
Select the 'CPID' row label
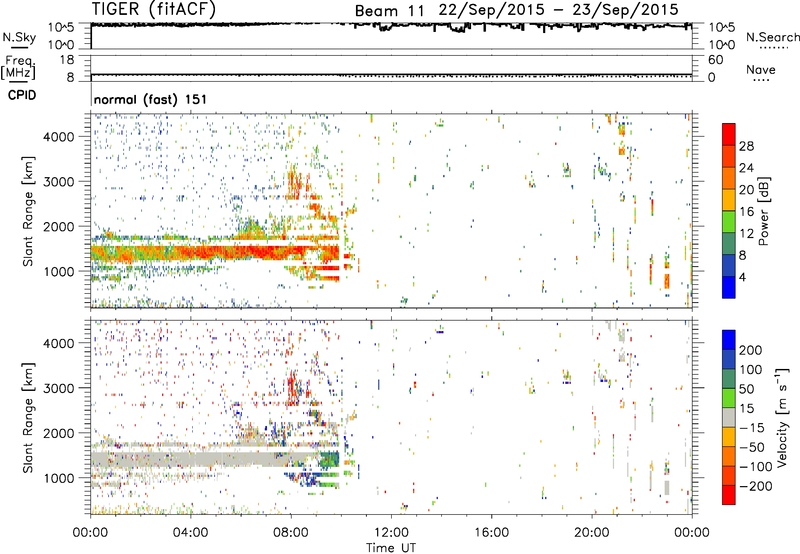coord(21,95)
